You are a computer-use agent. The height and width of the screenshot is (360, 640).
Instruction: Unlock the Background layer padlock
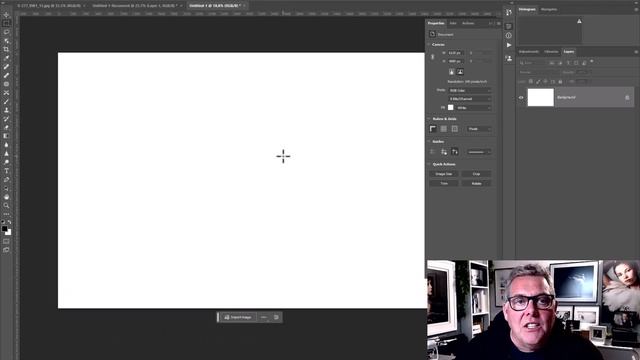coord(627,98)
